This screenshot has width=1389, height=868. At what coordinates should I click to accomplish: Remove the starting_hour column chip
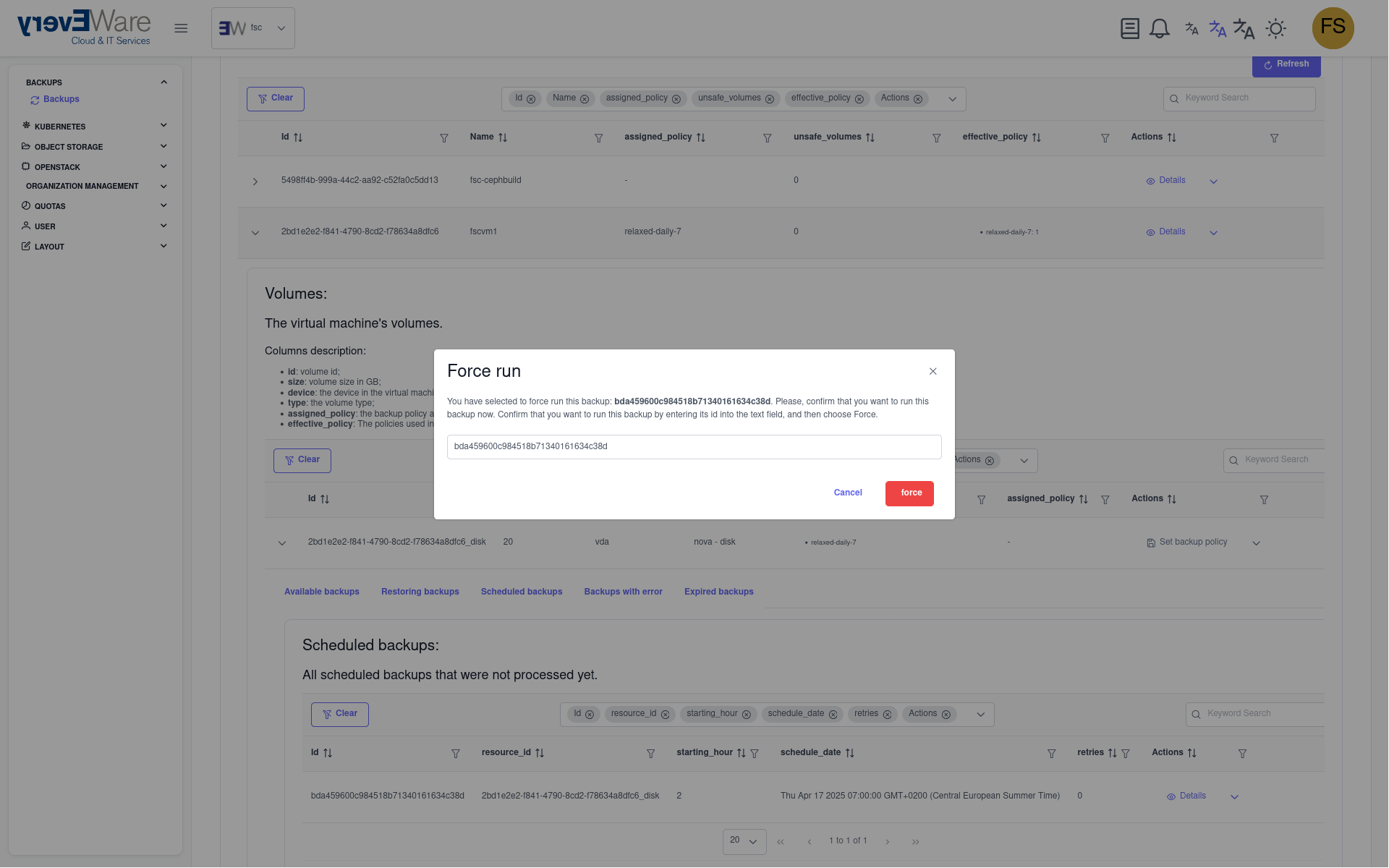click(x=747, y=715)
